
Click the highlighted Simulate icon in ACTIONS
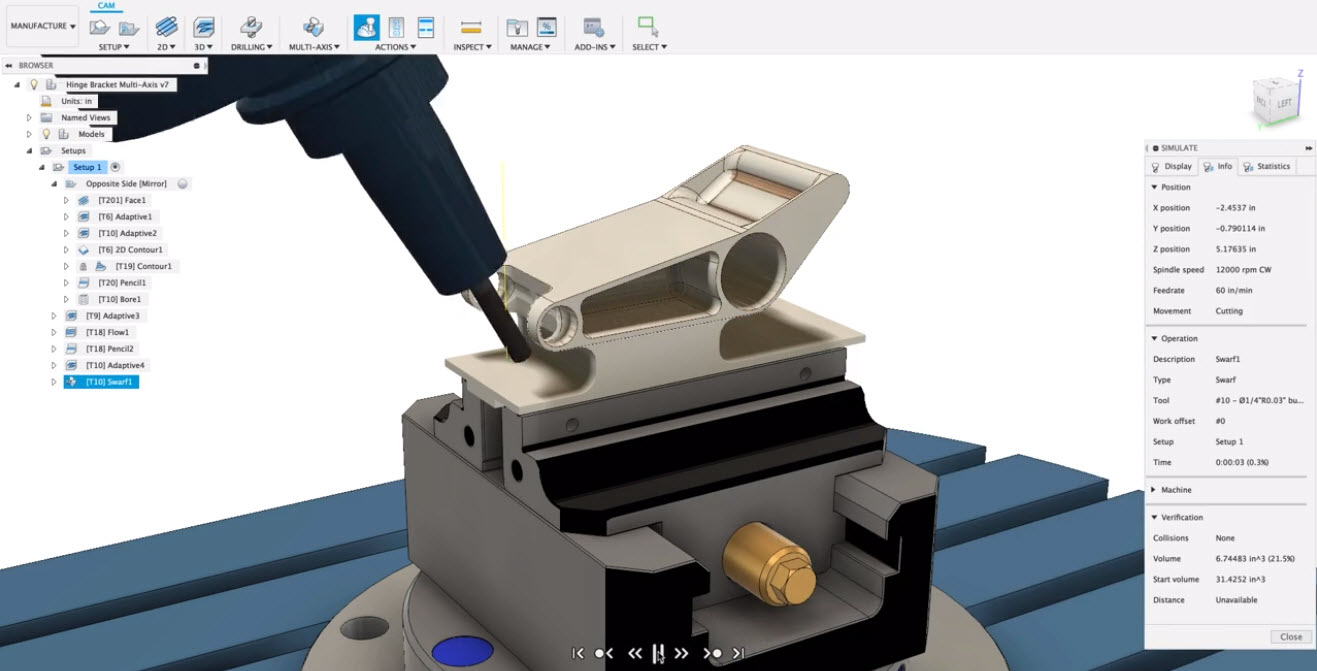coord(366,27)
